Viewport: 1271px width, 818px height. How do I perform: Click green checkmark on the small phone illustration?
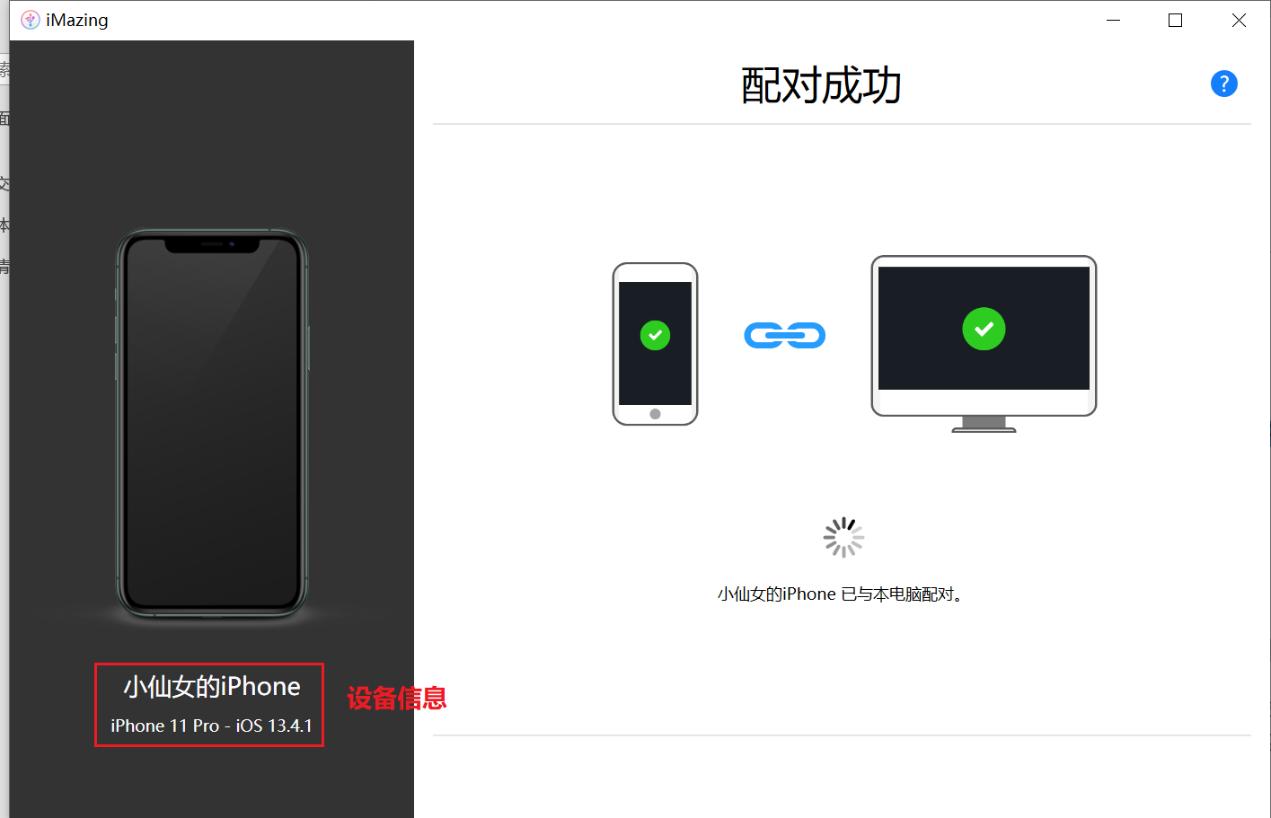(655, 335)
